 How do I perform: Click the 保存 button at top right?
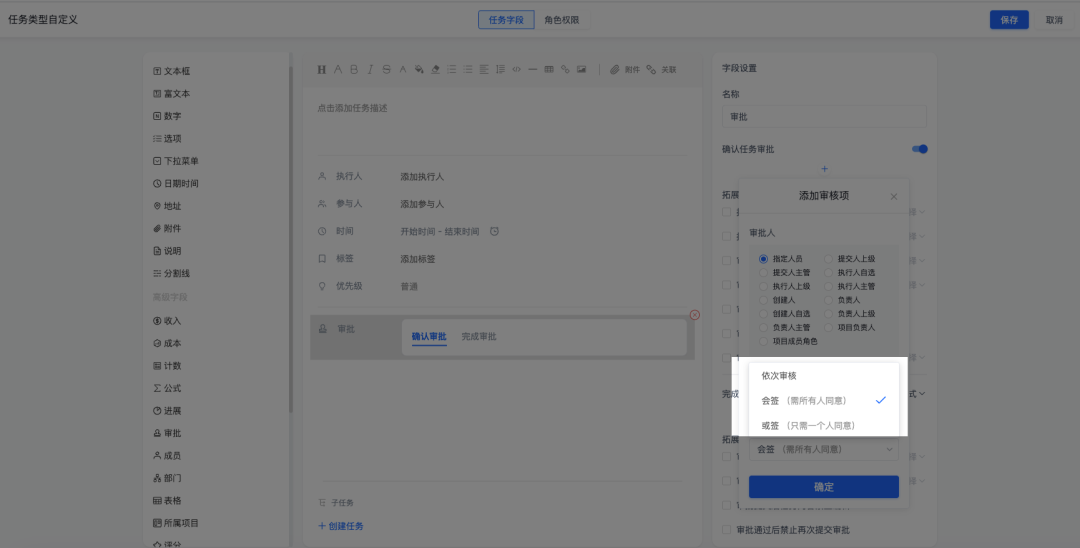point(1008,20)
